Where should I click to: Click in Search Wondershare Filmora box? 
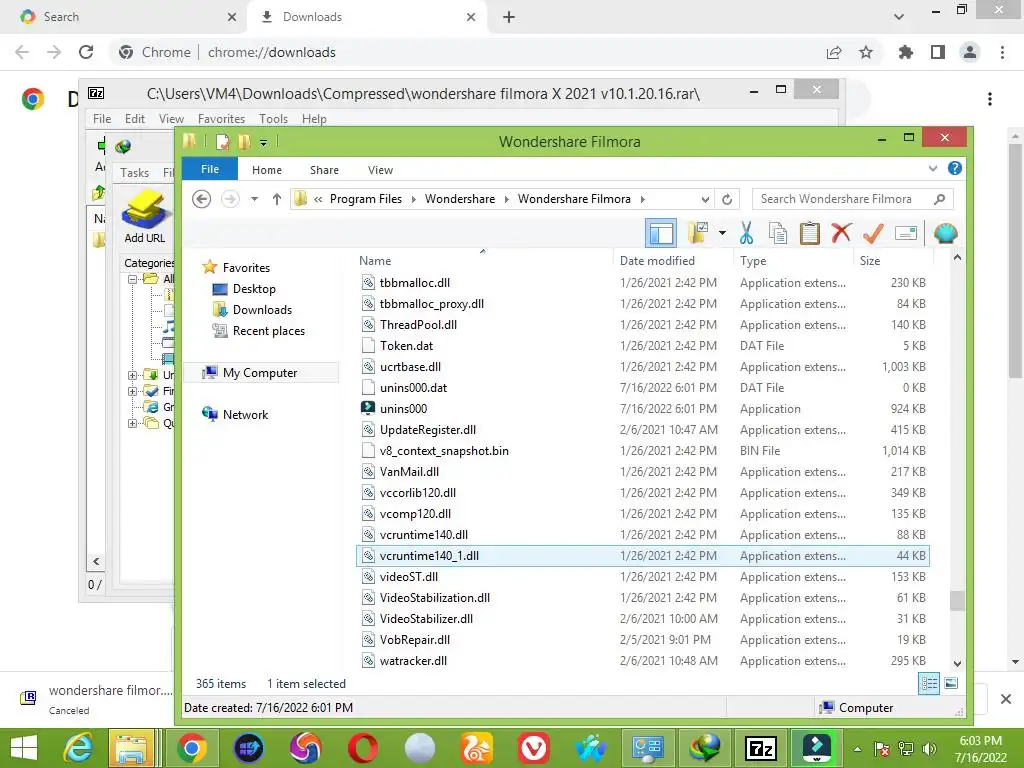click(x=852, y=199)
